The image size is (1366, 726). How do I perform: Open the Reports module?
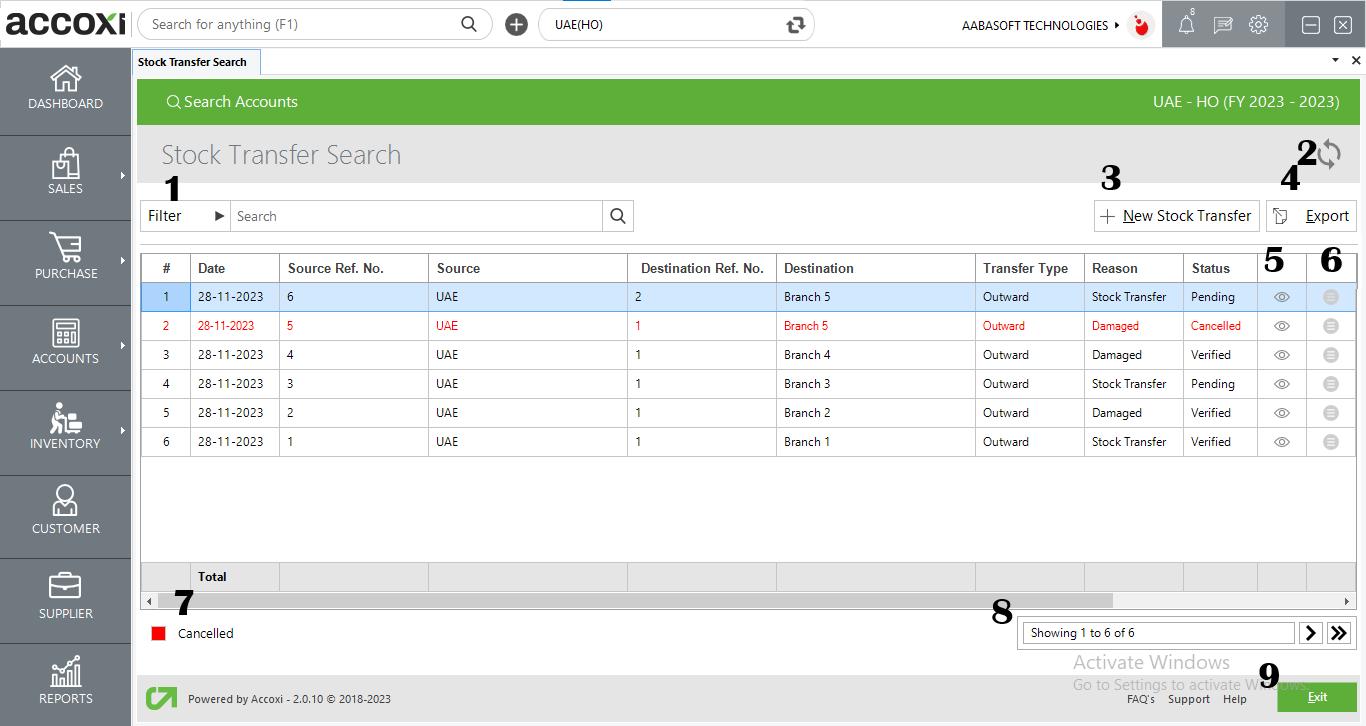click(65, 682)
